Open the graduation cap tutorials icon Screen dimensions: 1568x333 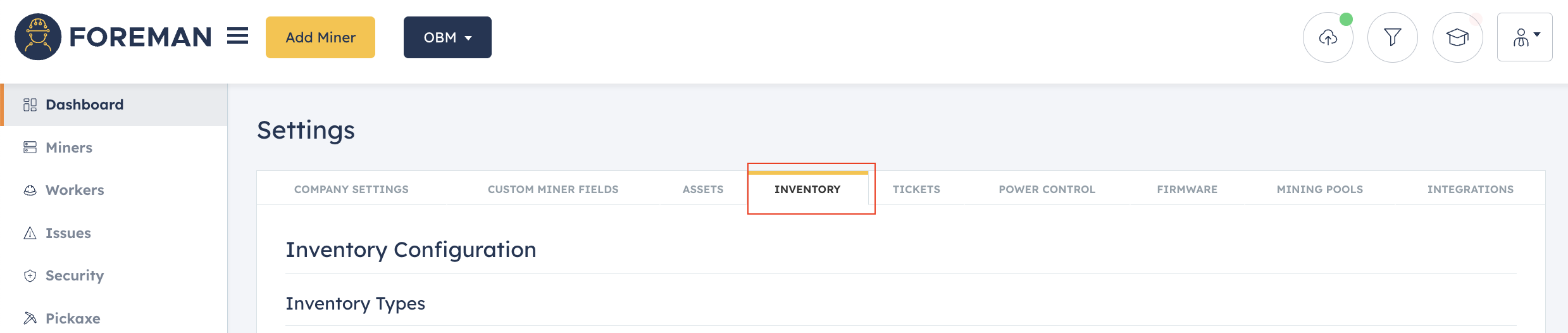tap(1458, 37)
